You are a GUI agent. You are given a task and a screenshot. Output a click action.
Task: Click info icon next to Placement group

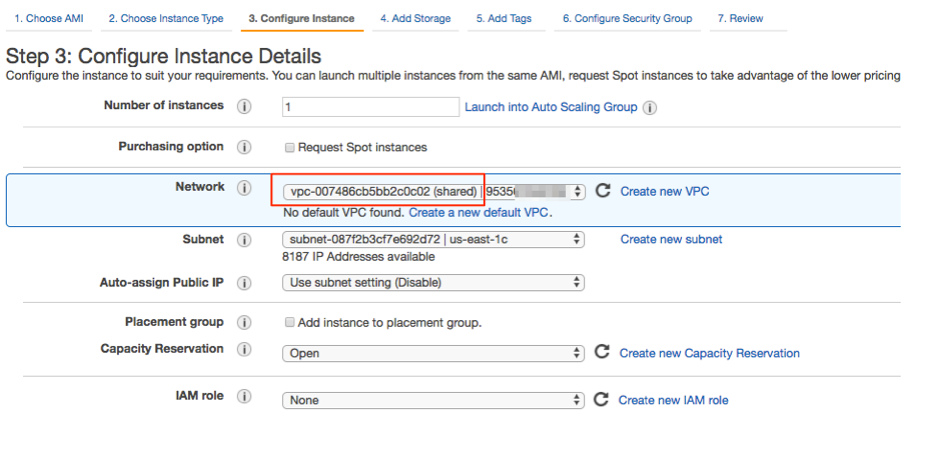(x=244, y=323)
